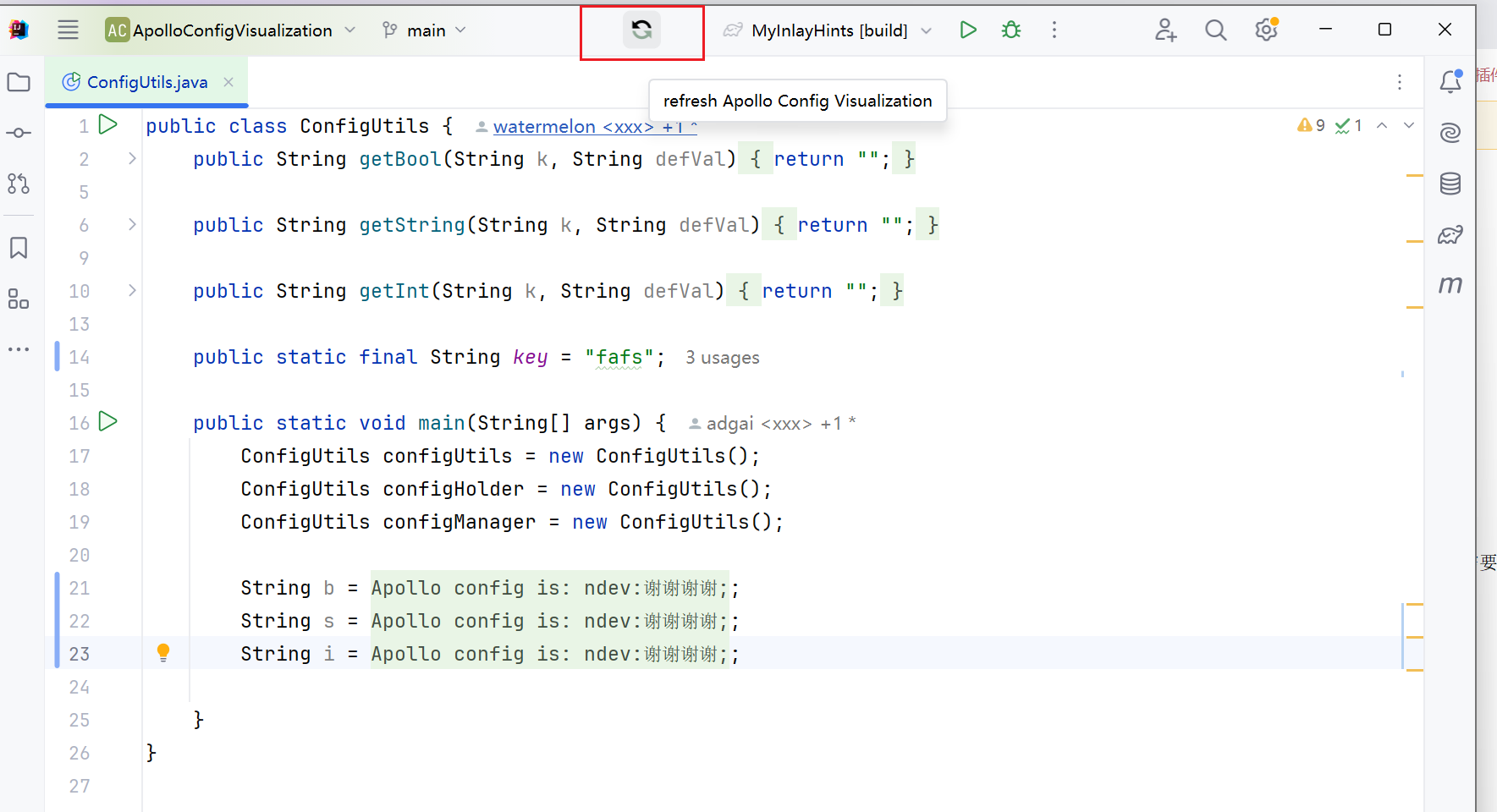Open Code With Me add-user icon
The image size is (1497, 812).
click(x=1165, y=30)
